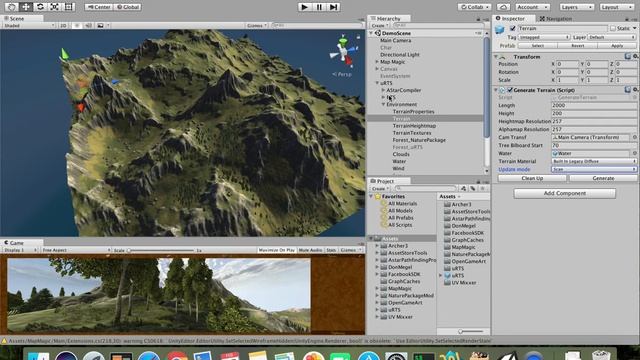Open the Layout dropdown
The height and width of the screenshot is (360, 640).
[x=616, y=7]
